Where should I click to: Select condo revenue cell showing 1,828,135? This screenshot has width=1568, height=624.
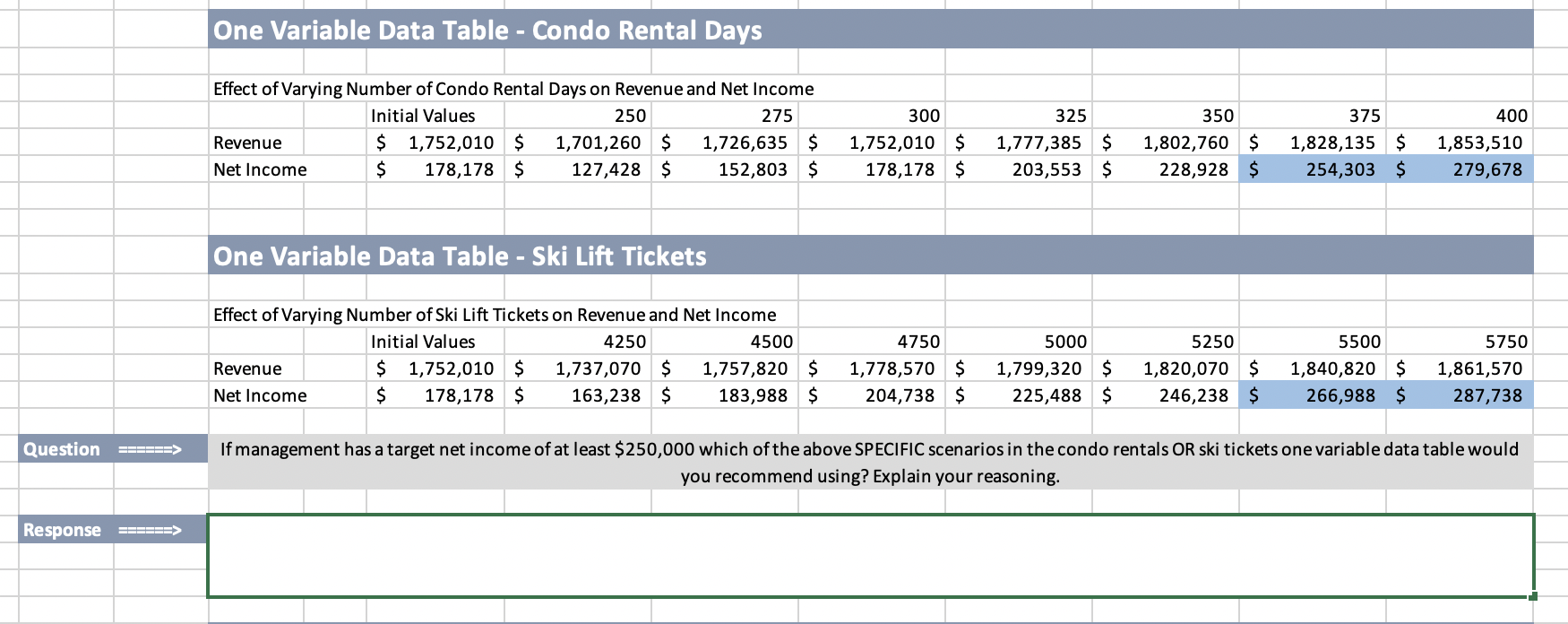click(1312, 143)
